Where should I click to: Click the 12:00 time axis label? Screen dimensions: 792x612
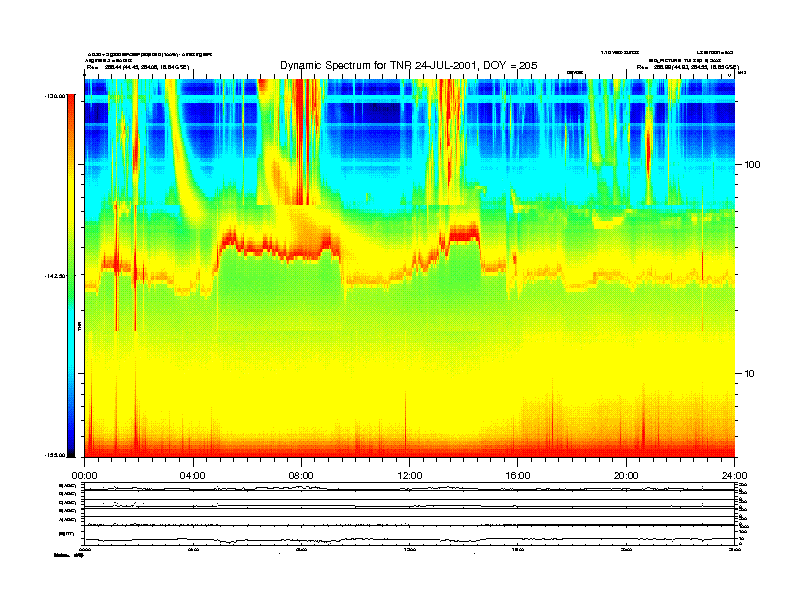pyautogui.click(x=410, y=476)
